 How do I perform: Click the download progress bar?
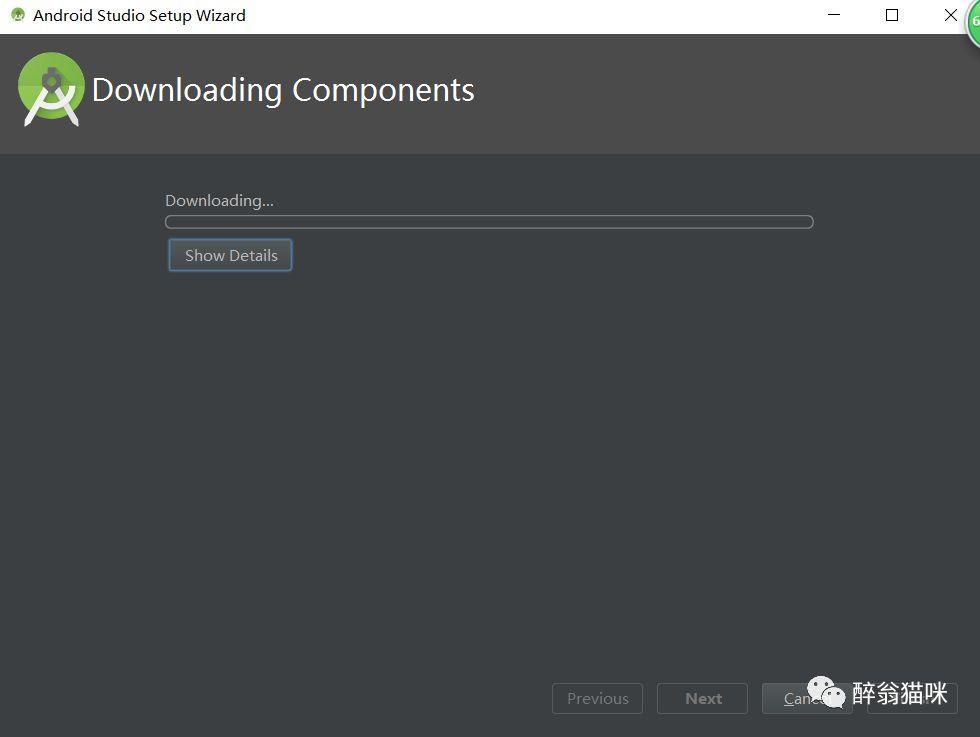coord(489,222)
